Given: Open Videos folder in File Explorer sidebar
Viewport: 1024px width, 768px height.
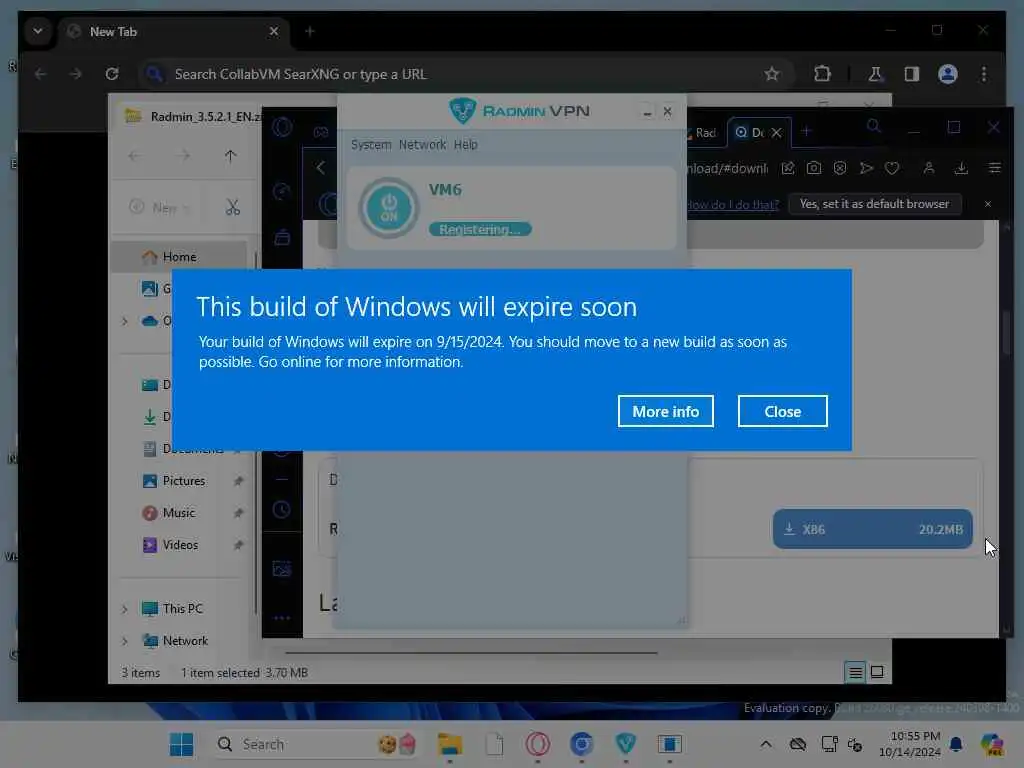Looking at the screenshot, I should click(x=180, y=545).
